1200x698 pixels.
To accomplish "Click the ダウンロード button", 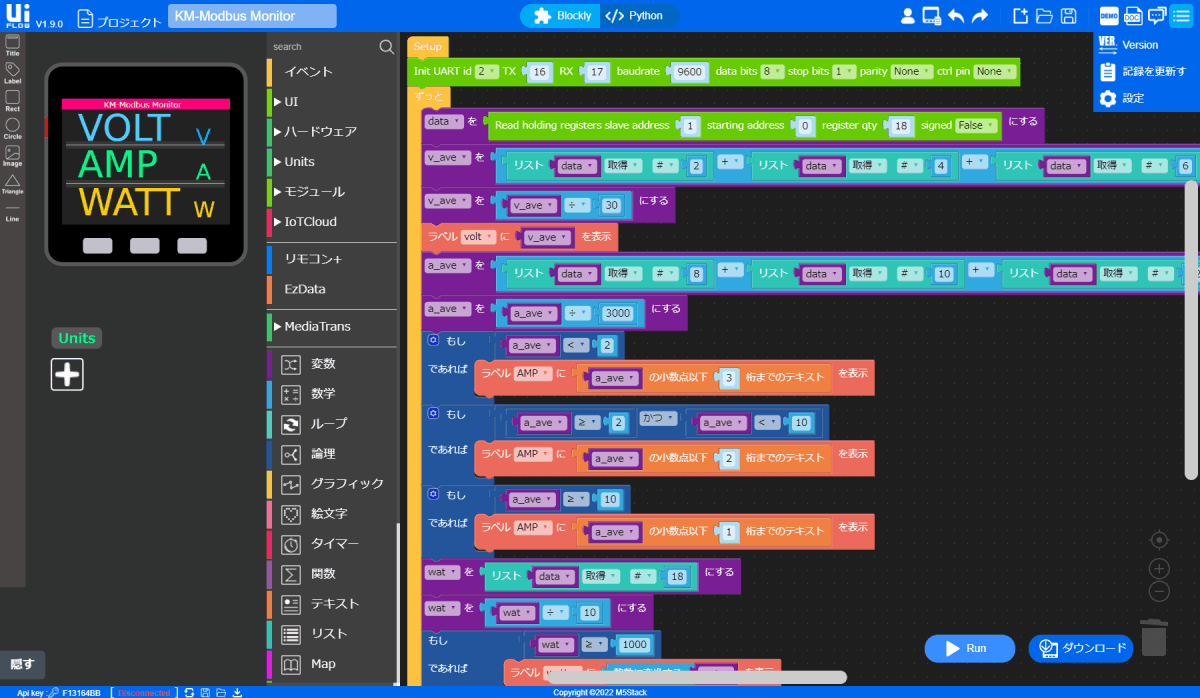I will pos(1081,648).
